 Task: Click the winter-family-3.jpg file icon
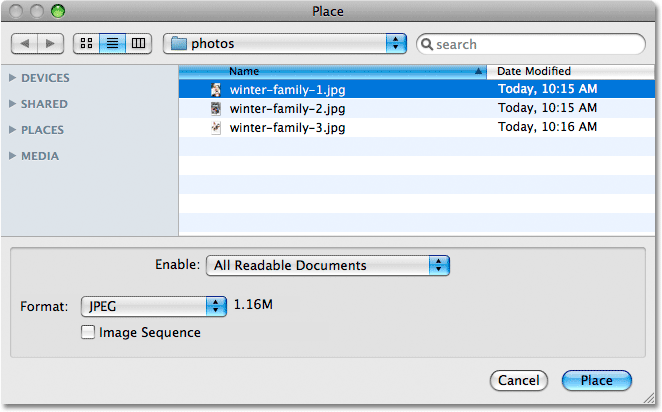216,127
